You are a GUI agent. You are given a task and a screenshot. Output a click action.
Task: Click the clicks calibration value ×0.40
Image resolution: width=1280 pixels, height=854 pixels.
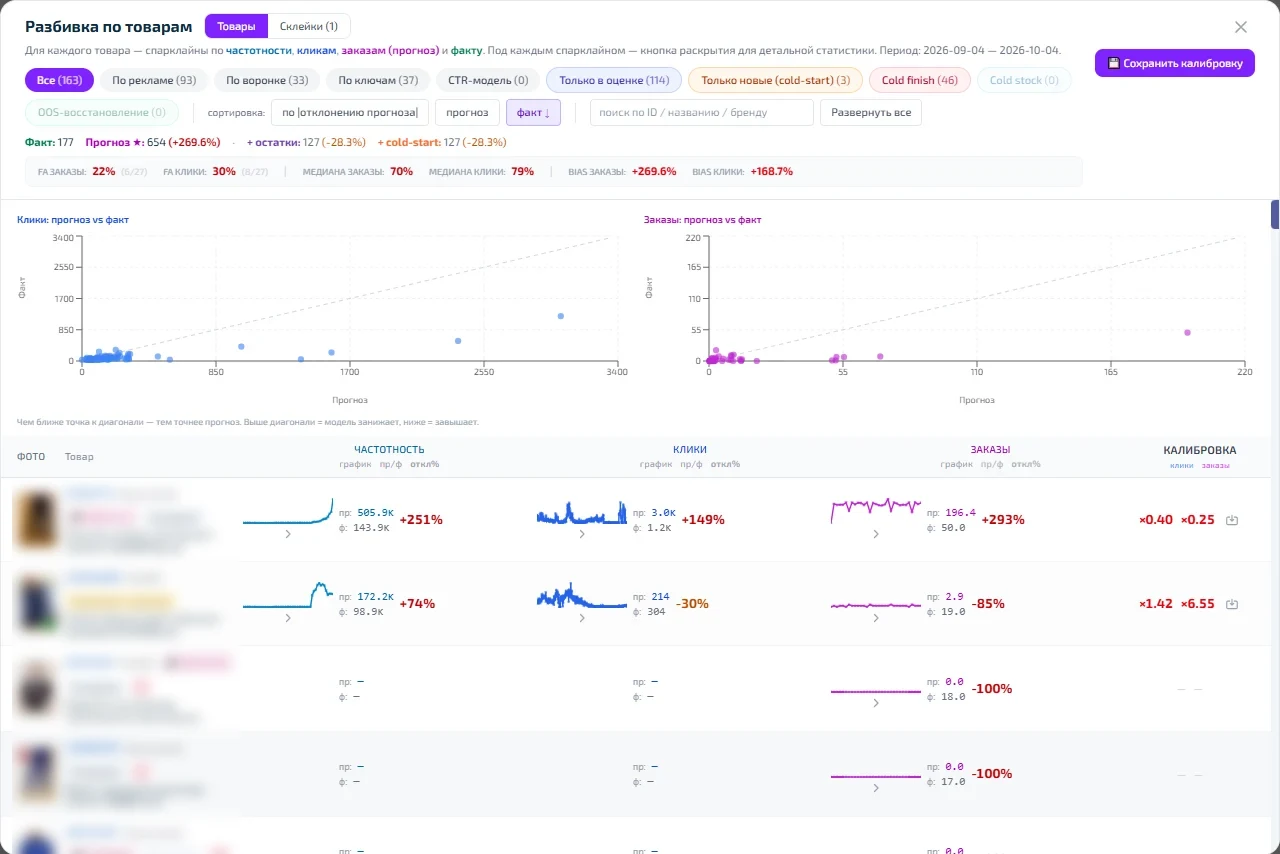point(1156,520)
